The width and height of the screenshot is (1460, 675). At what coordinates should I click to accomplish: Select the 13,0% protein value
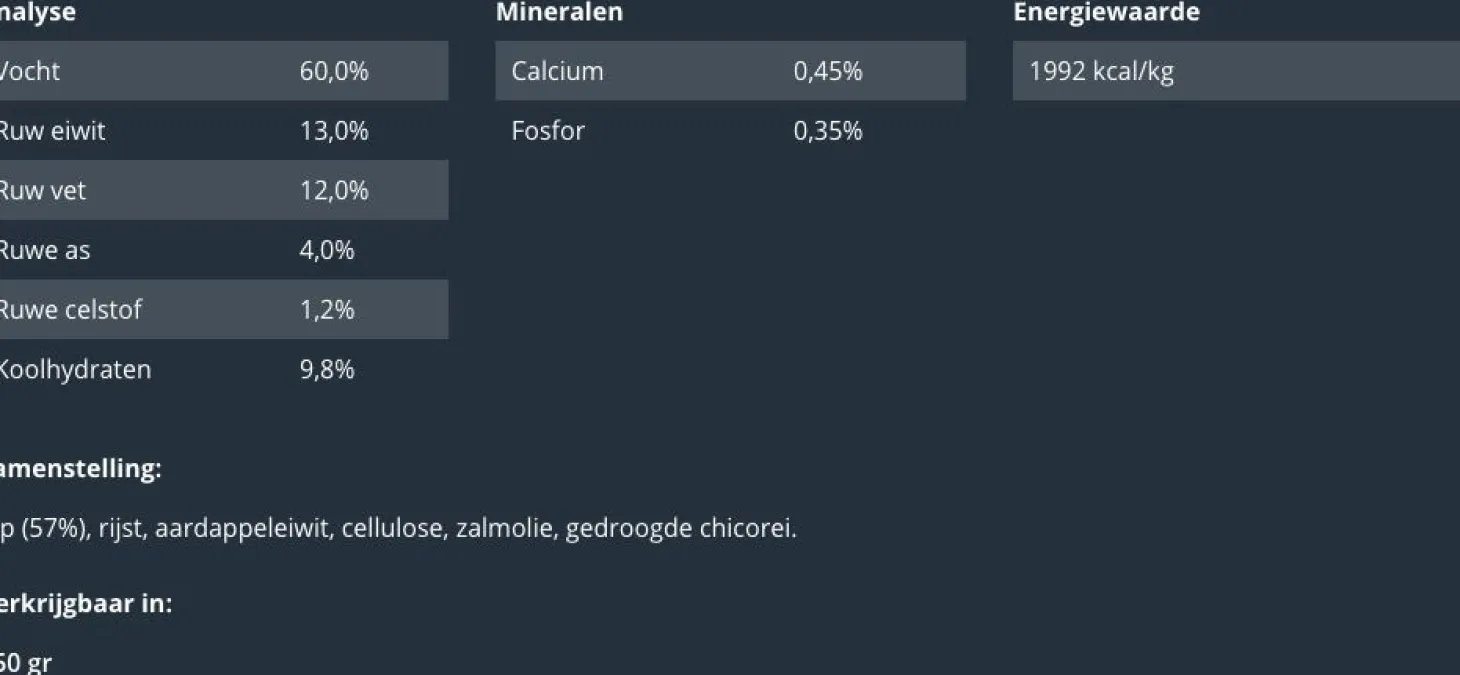click(334, 131)
